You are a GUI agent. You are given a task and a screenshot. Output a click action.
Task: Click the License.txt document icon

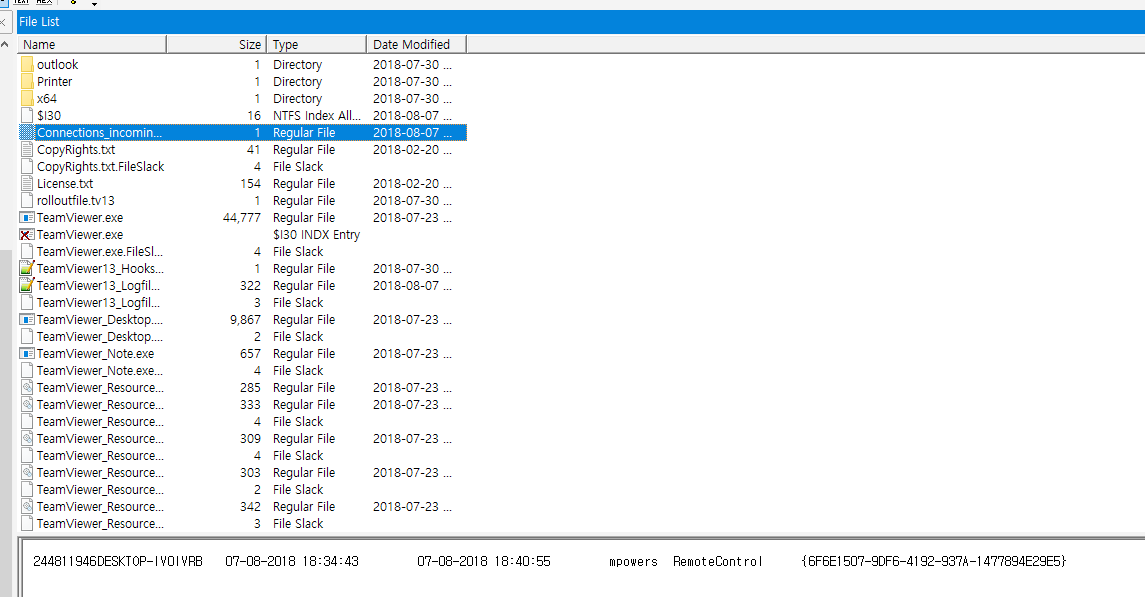(27, 183)
